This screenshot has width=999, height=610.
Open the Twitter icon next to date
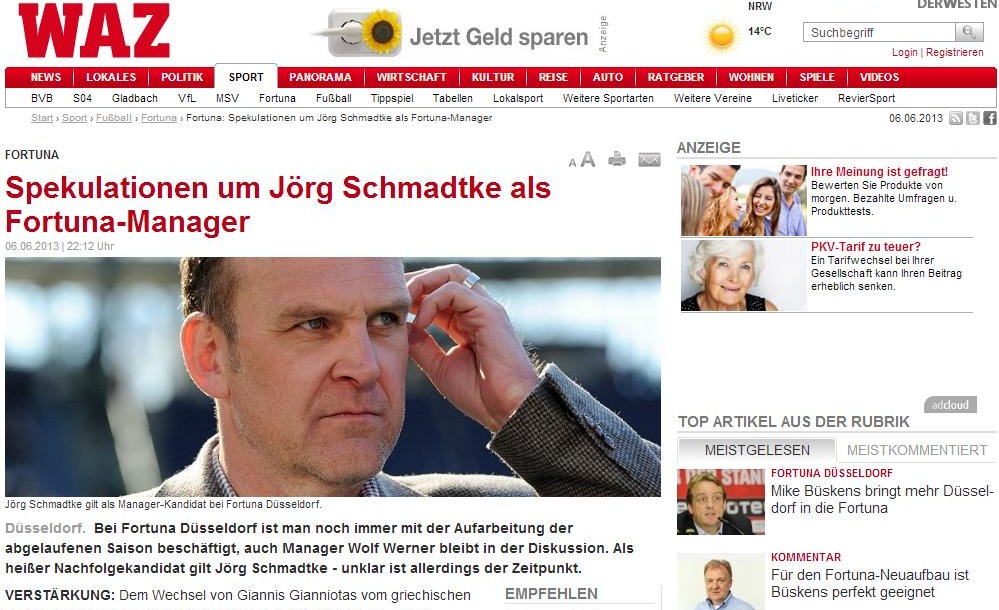click(x=973, y=118)
